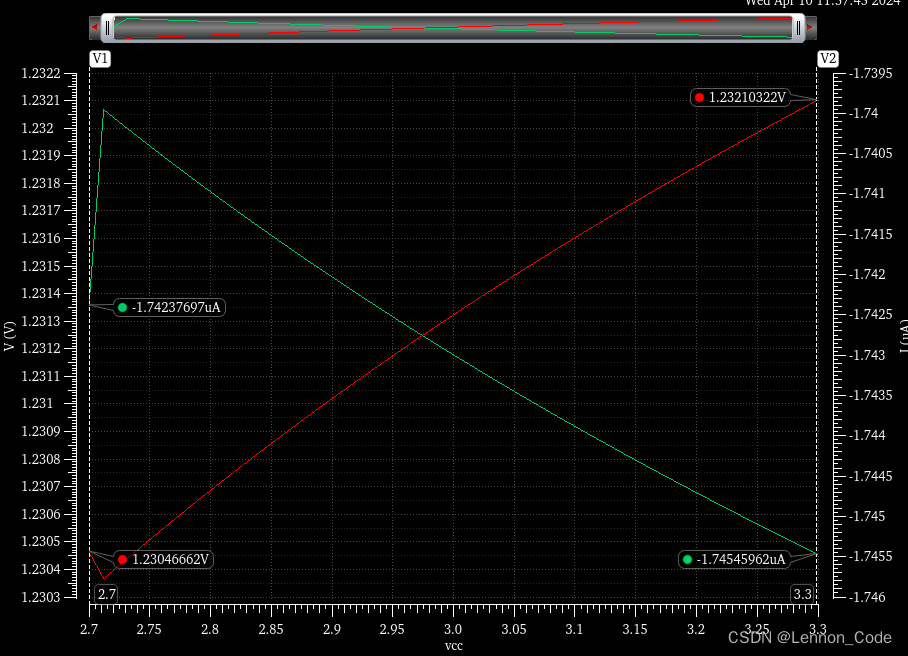Click the 1.2321 left axis value
This screenshot has height=656, width=908.
pyautogui.click(x=41, y=101)
